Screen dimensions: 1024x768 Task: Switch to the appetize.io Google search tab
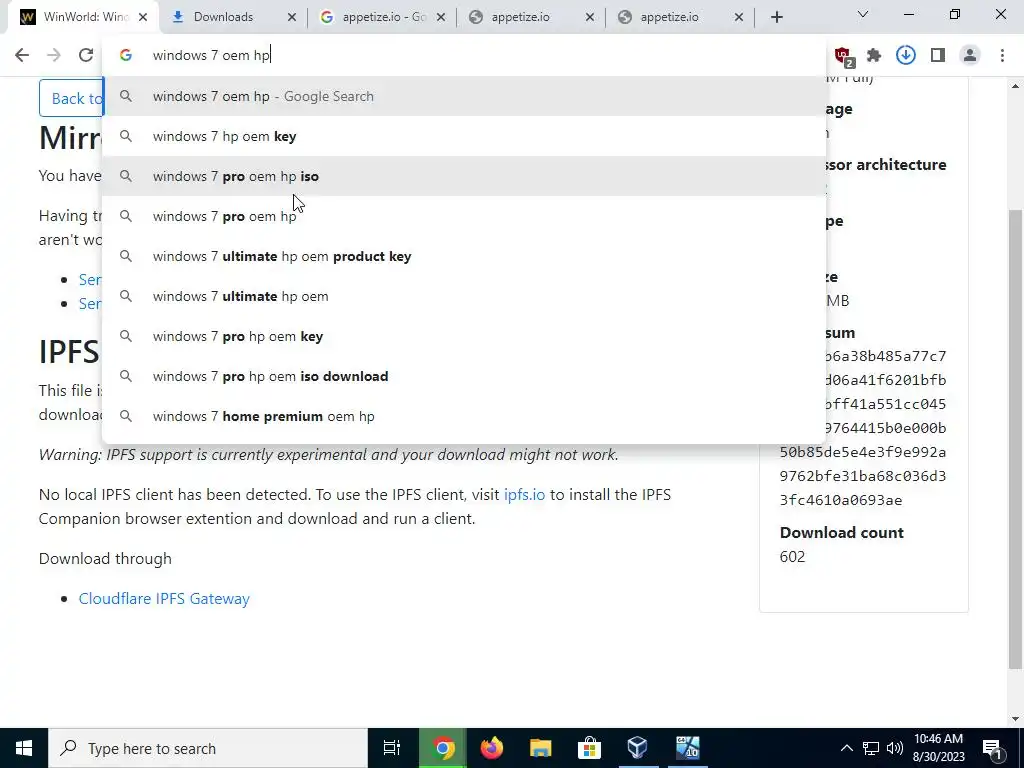point(382,17)
